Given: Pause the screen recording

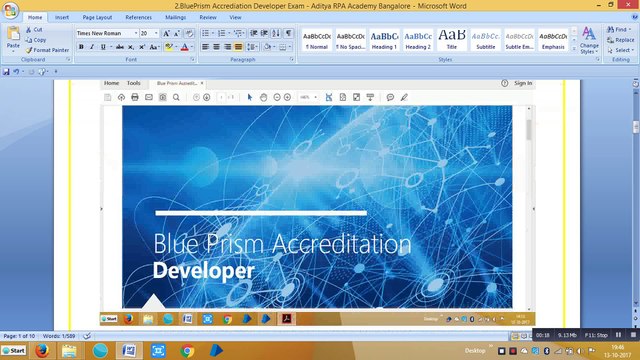Looking at the screenshot, I should 618,335.
